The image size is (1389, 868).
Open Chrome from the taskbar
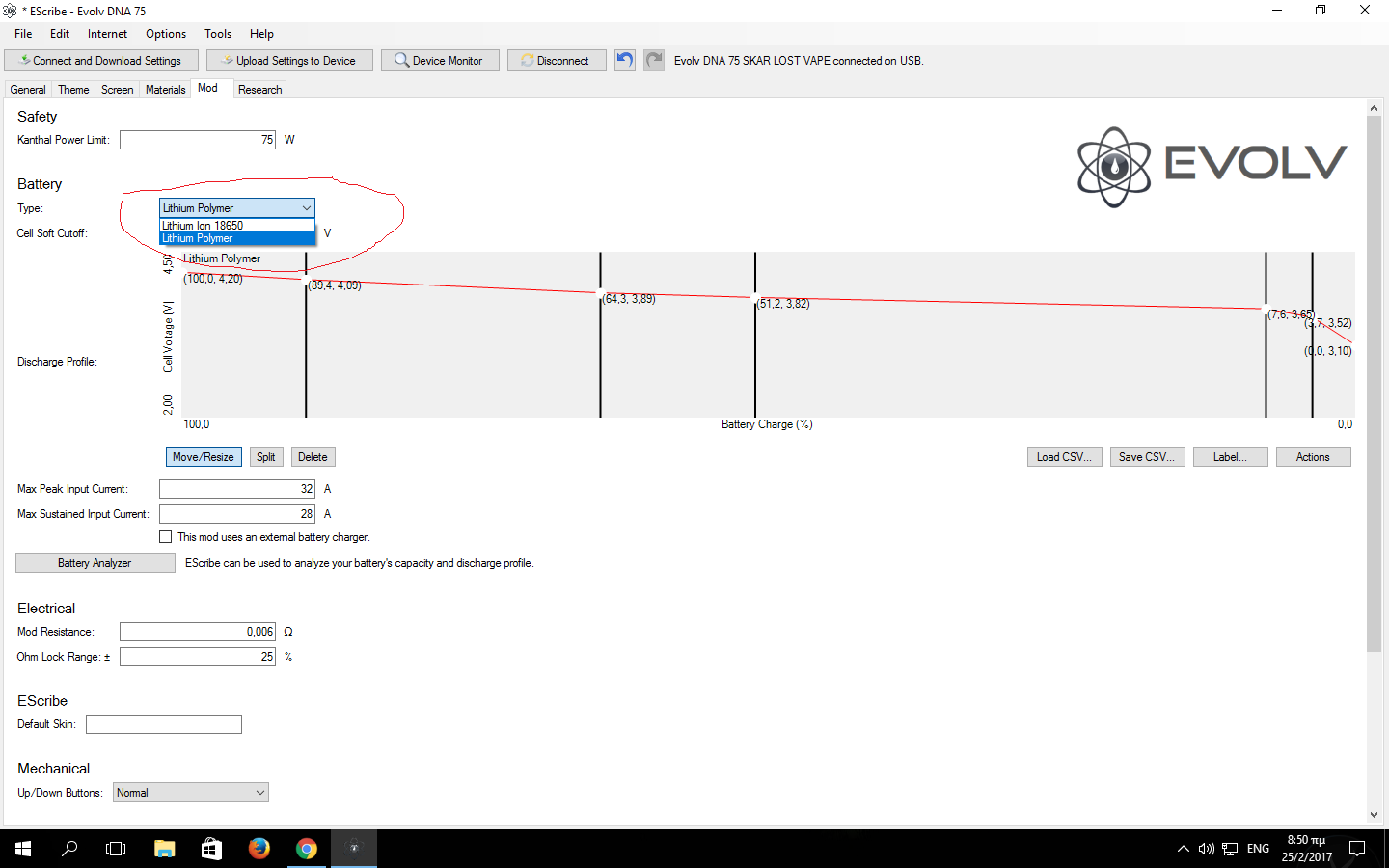(x=307, y=849)
